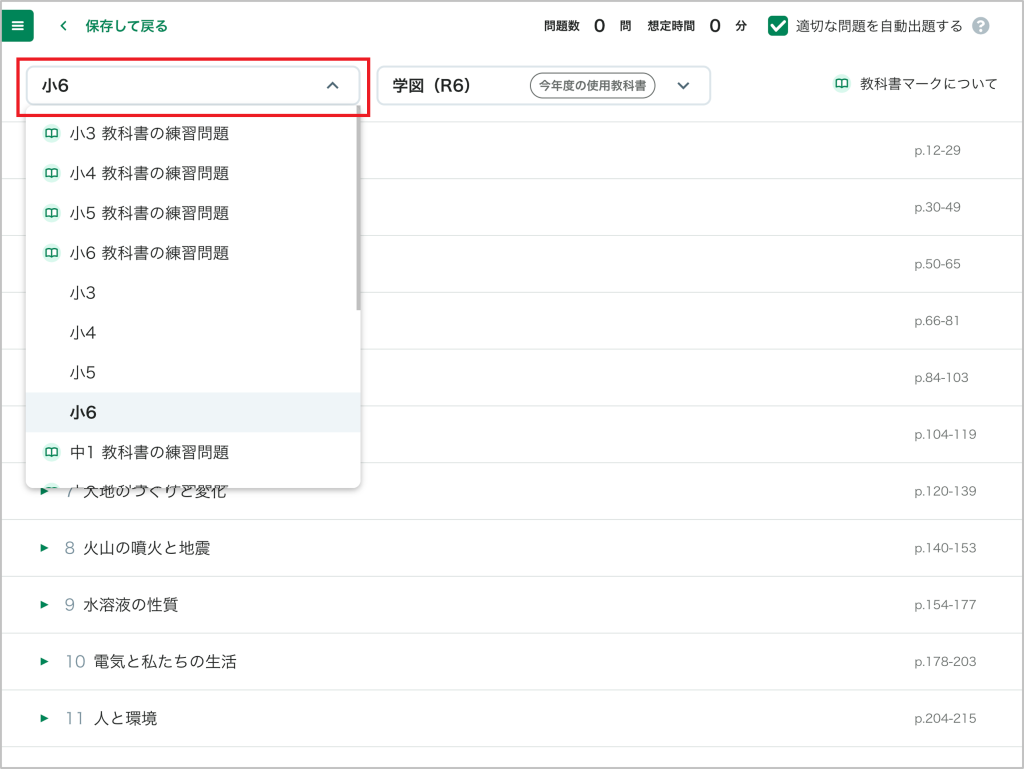
Task: Click page range p.66-81
Action: [937, 321]
